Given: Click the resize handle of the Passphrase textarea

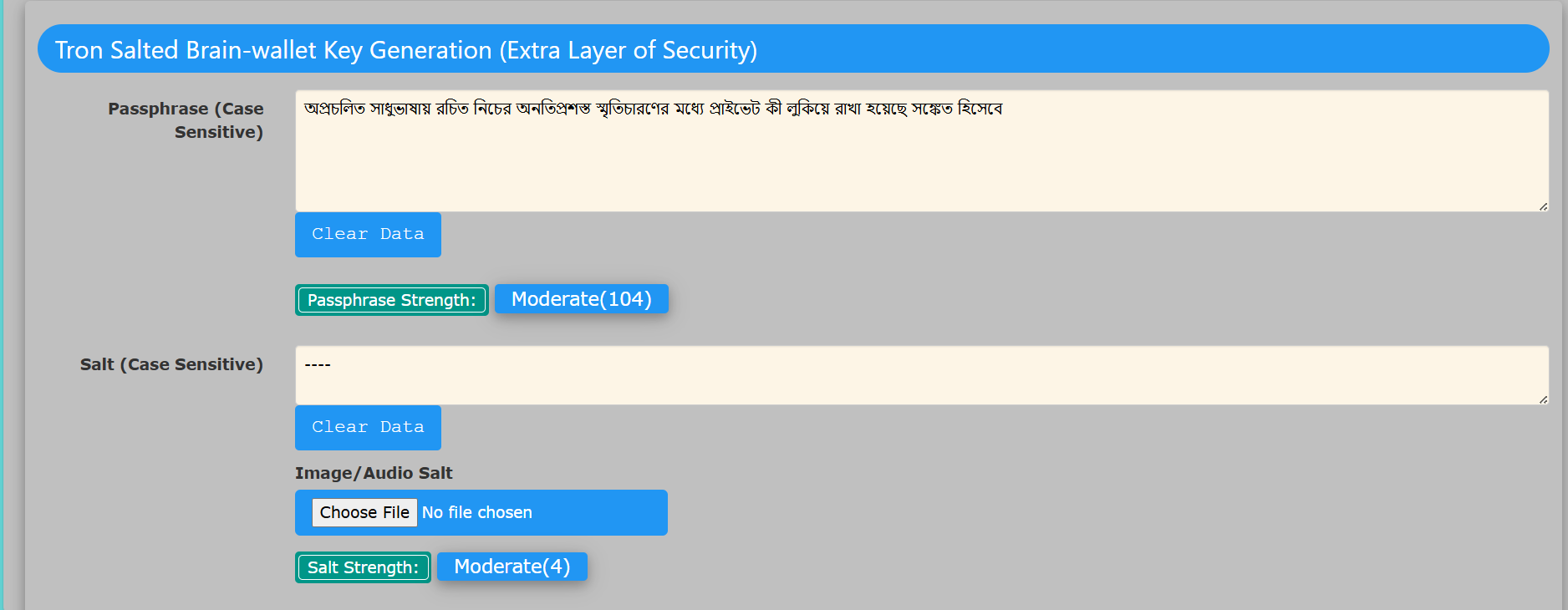Looking at the screenshot, I should (x=1543, y=206).
